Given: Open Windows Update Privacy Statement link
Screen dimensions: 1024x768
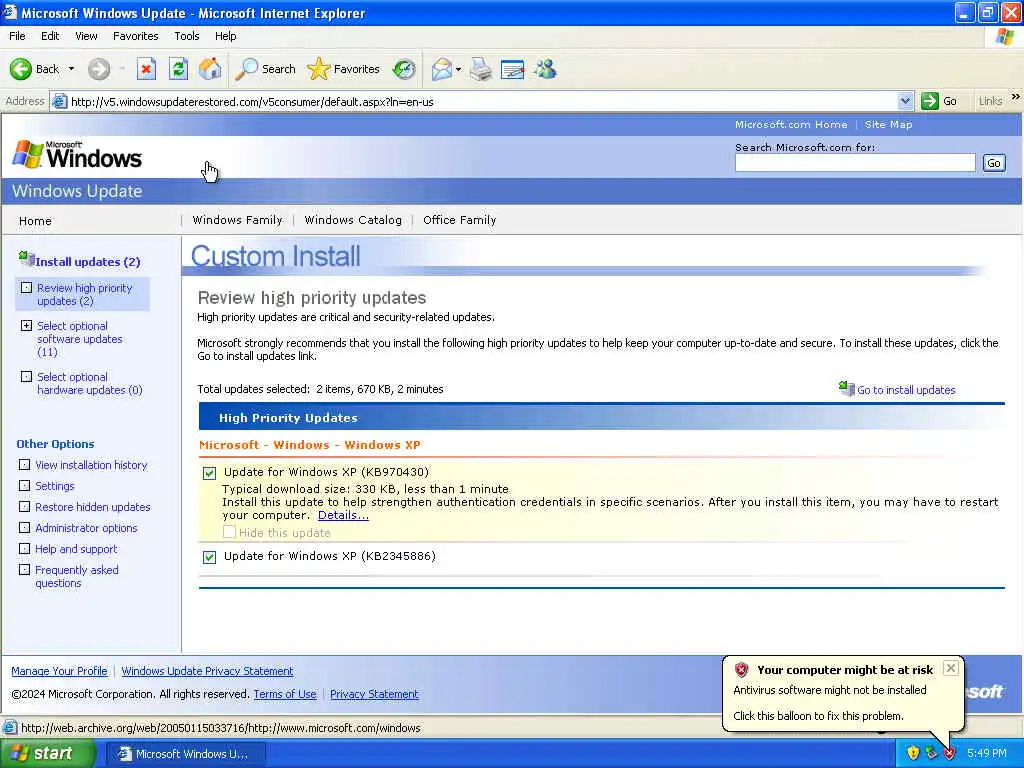Looking at the screenshot, I should tap(207, 671).
